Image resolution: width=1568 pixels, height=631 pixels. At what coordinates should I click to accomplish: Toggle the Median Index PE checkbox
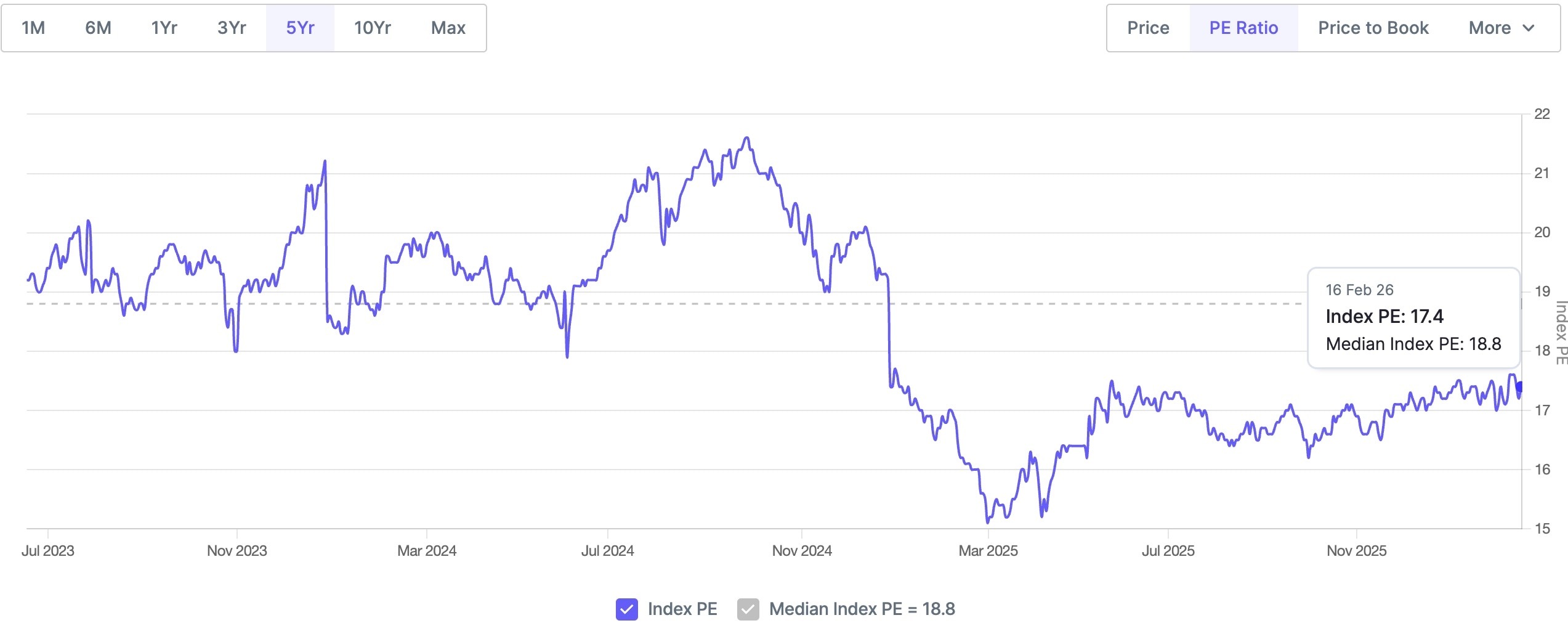(x=748, y=609)
